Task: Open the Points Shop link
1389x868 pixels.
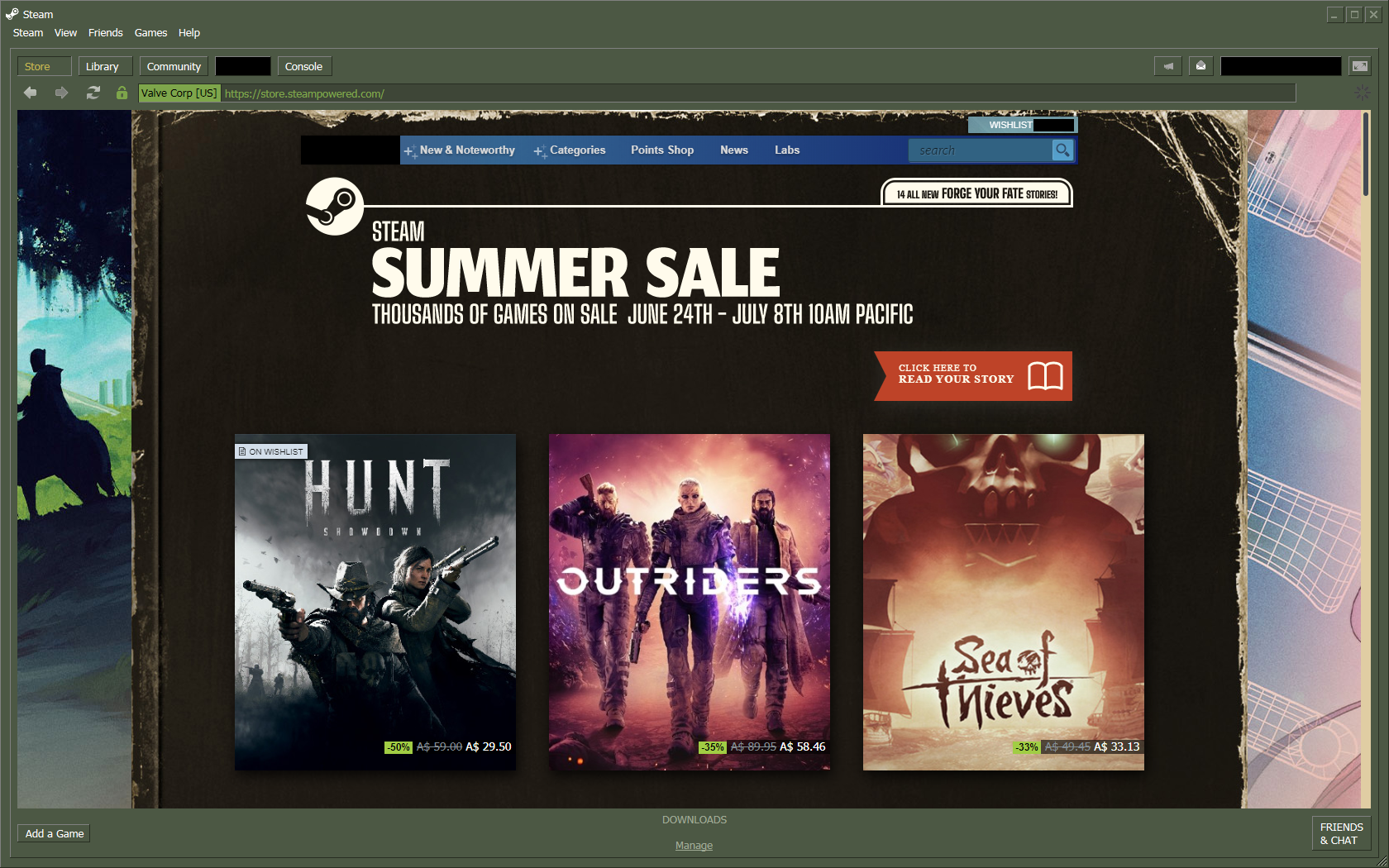Action: (x=662, y=150)
